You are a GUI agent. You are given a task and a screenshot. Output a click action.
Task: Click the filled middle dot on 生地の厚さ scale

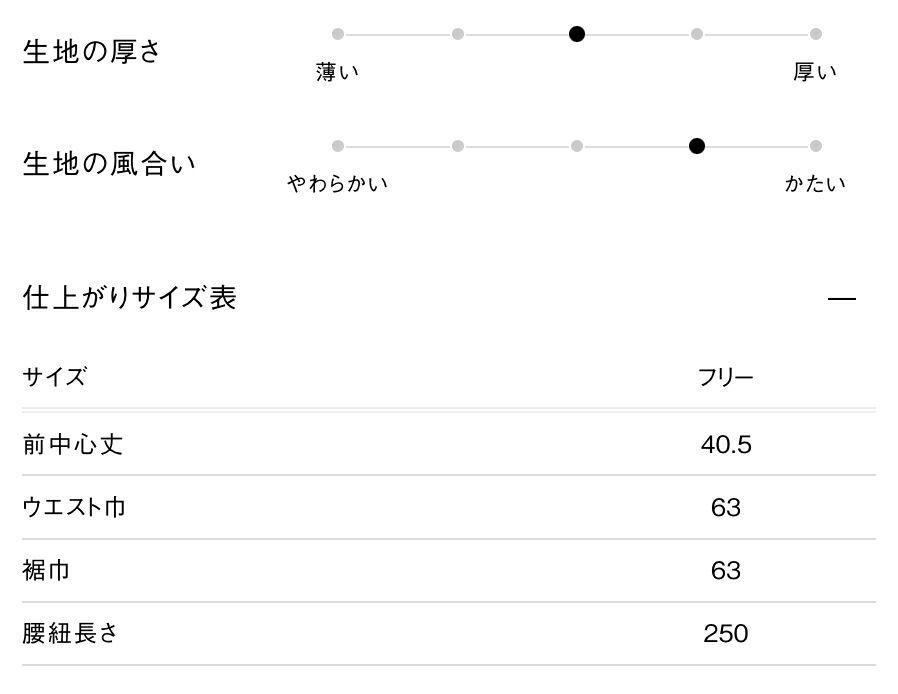577,34
